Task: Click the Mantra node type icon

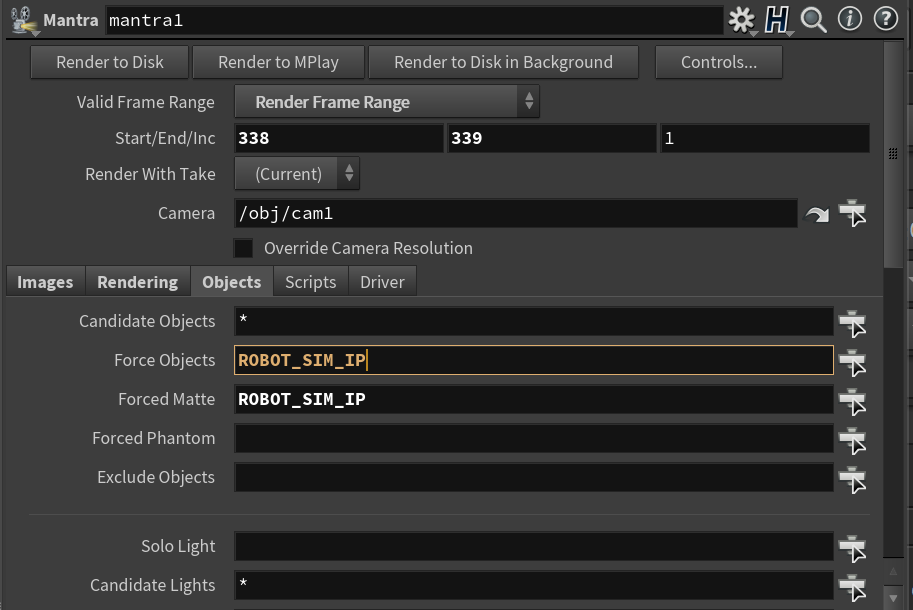Action: pos(22,20)
